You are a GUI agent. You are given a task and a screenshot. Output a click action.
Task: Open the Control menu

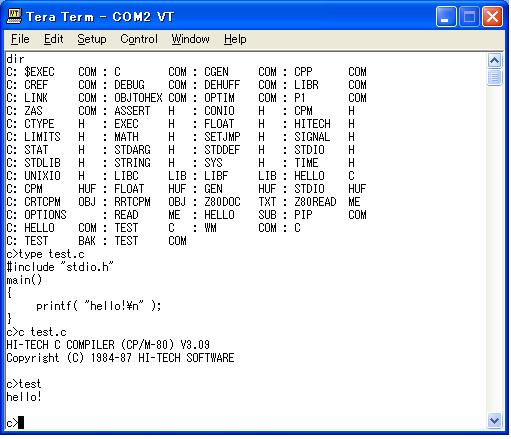click(x=139, y=39)
